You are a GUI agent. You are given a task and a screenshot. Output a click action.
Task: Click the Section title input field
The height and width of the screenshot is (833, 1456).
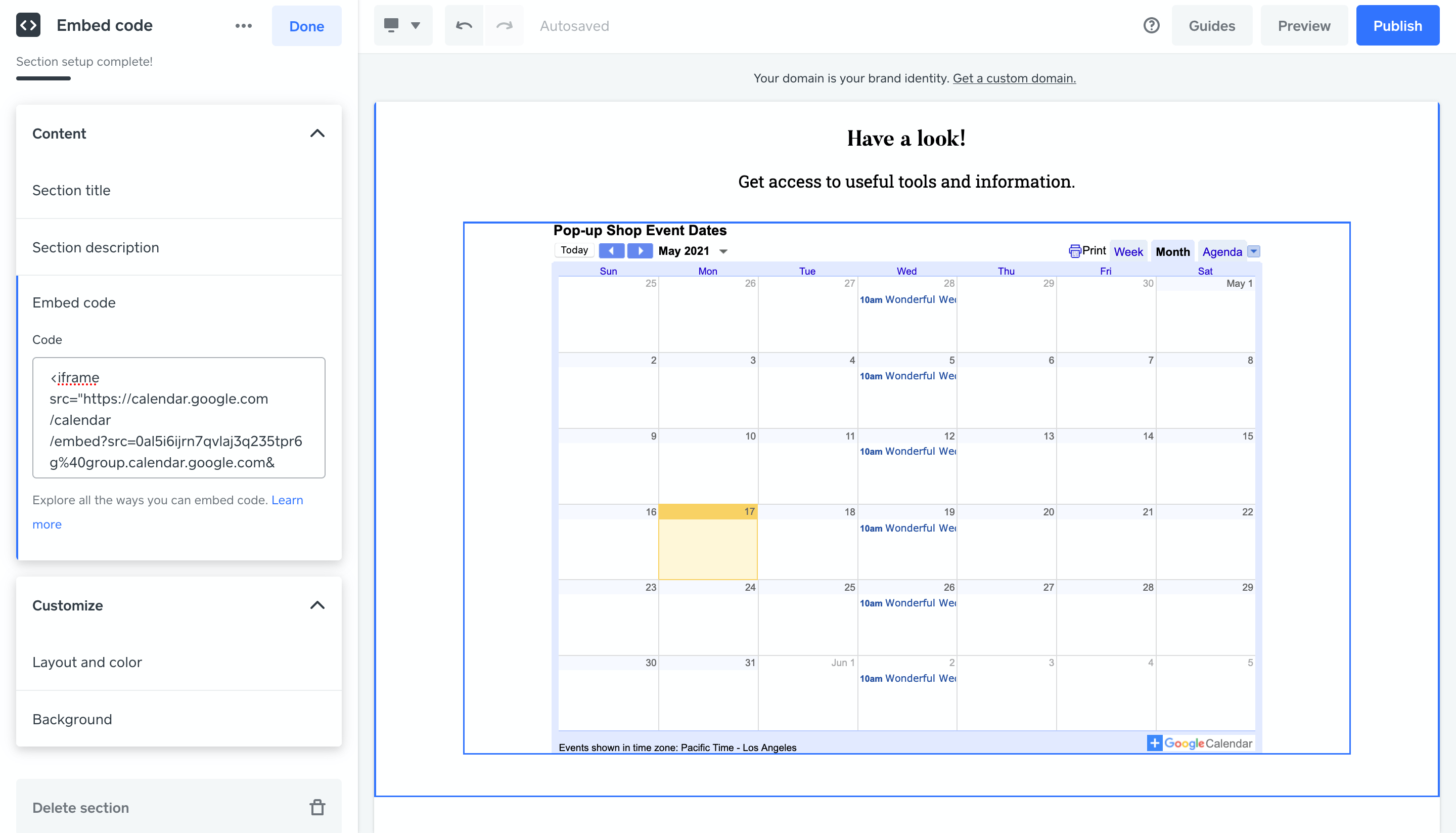[x=179, y=189]
